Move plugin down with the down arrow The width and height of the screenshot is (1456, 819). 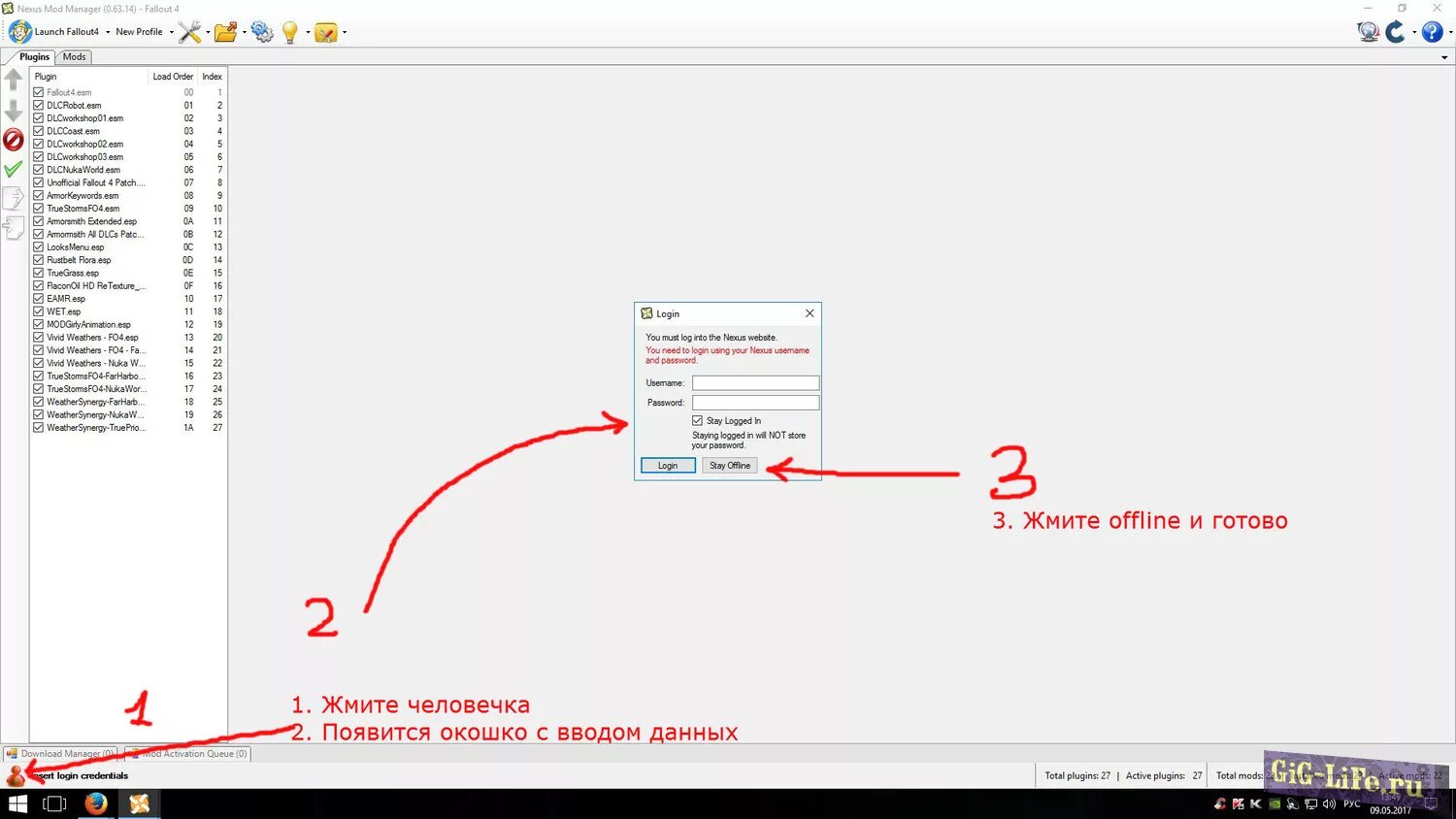pos(14,110)
